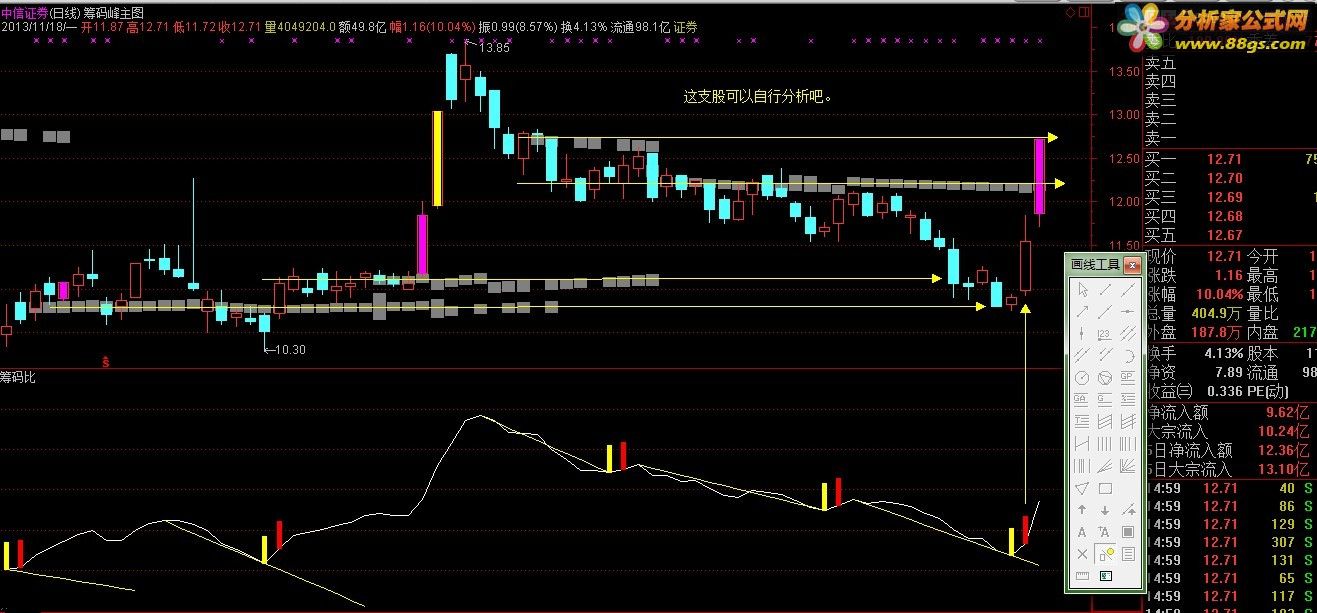Toggle the highlighted shapes icon in palette
Image resolution: width=1317 pixels, height=613 pixels.
coord(1106,553)
